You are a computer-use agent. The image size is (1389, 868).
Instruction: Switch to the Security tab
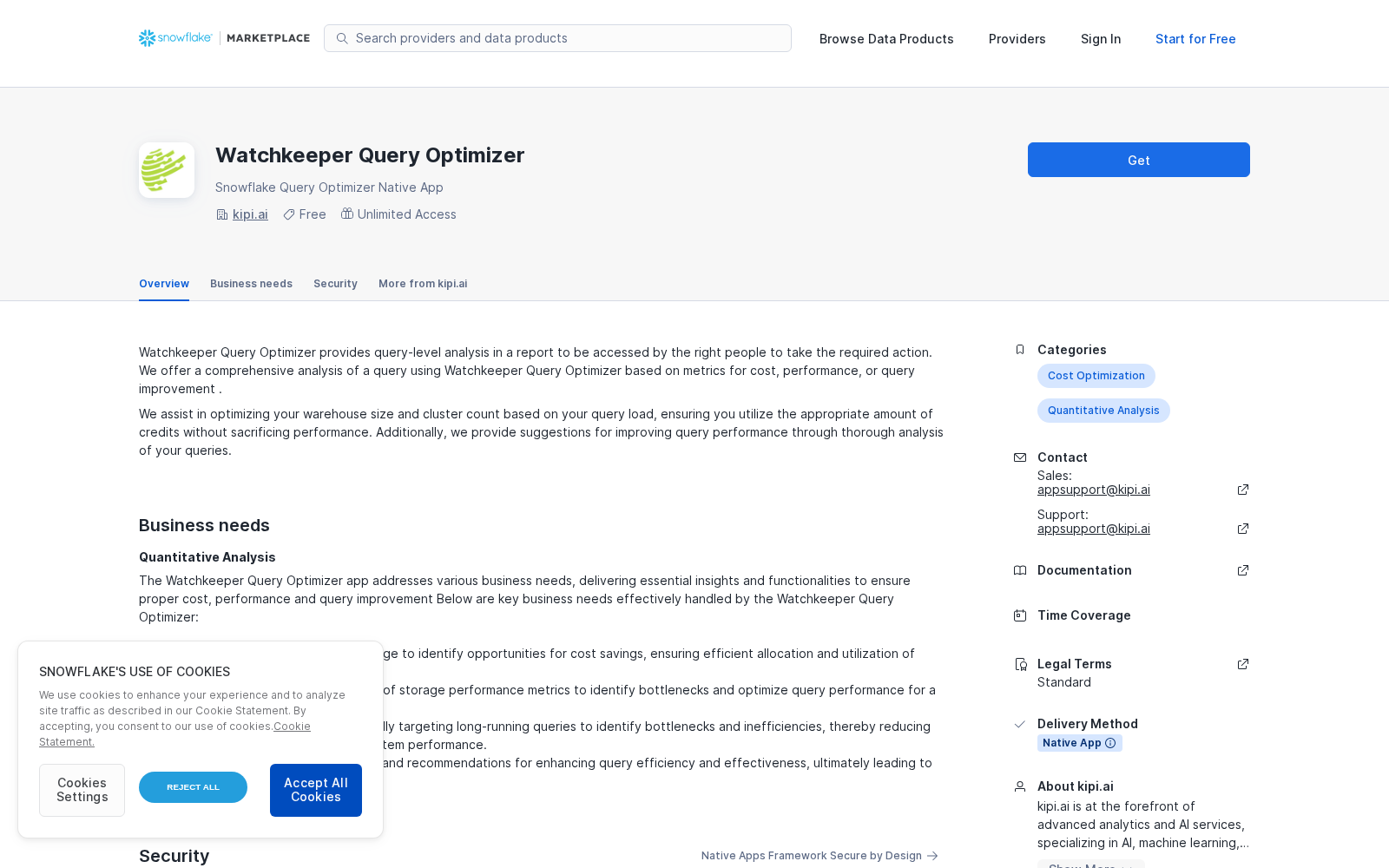(x=335, y=284)
